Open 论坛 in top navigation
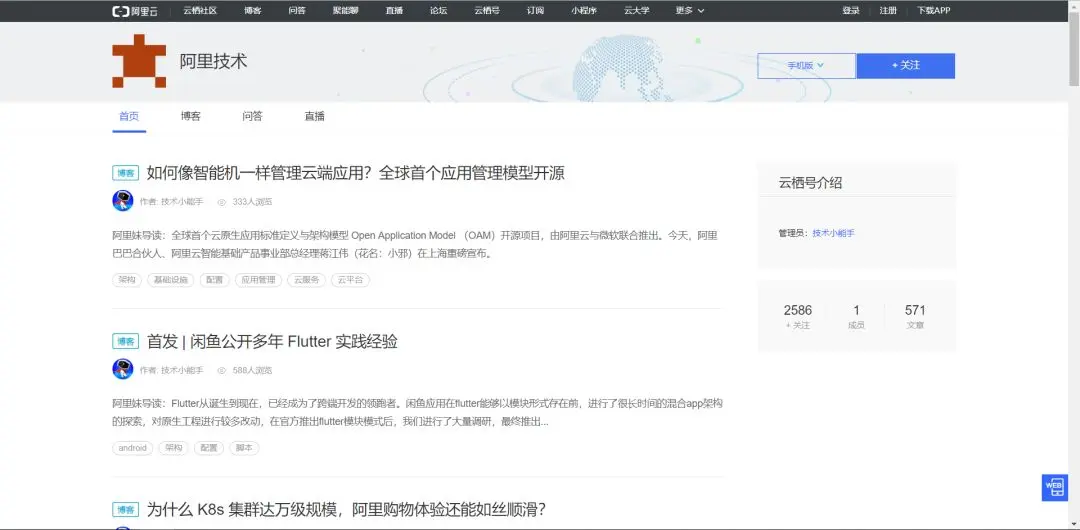Screen dimensions: 1080x530 coord(439,10)
